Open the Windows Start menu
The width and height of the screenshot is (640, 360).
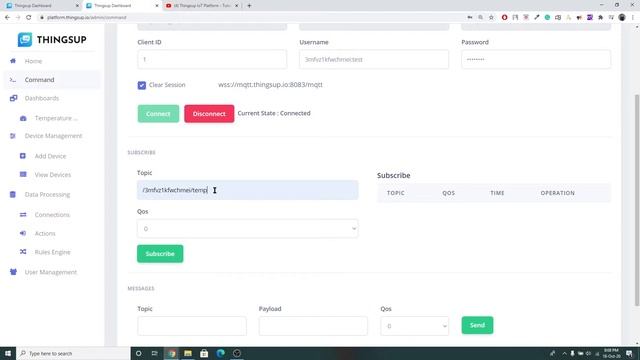click(8, 353)
